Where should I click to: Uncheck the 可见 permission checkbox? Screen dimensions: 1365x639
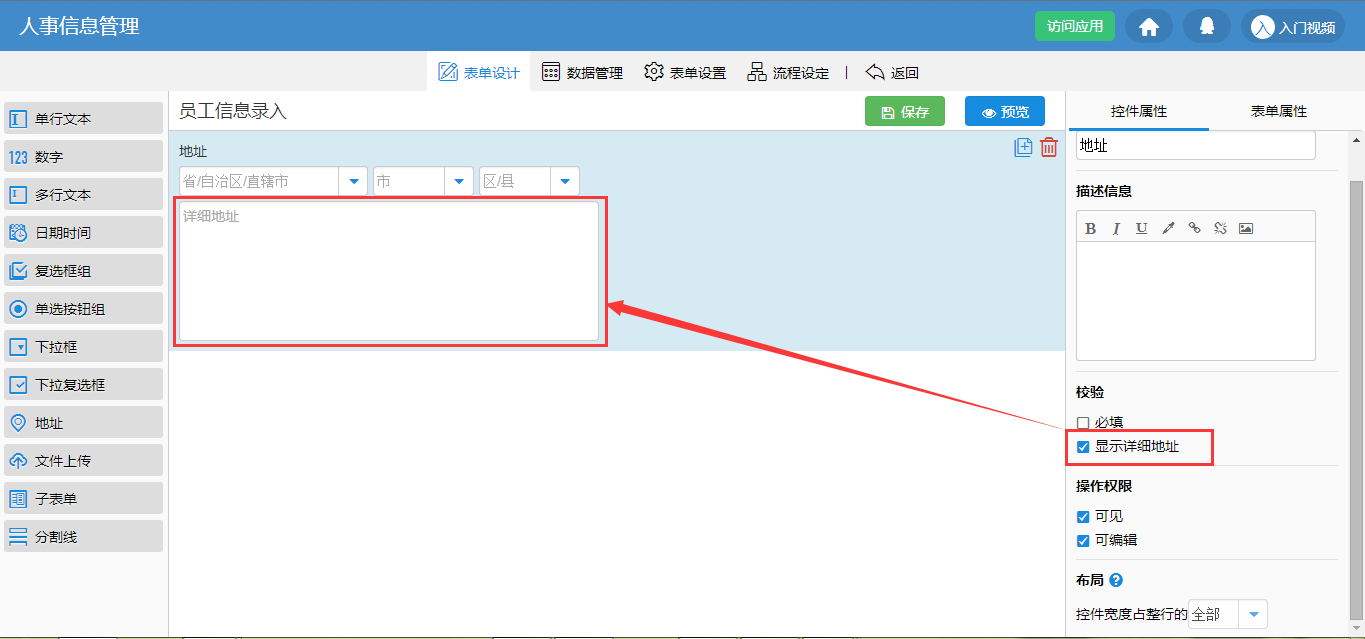click(x=1083, y=517)
